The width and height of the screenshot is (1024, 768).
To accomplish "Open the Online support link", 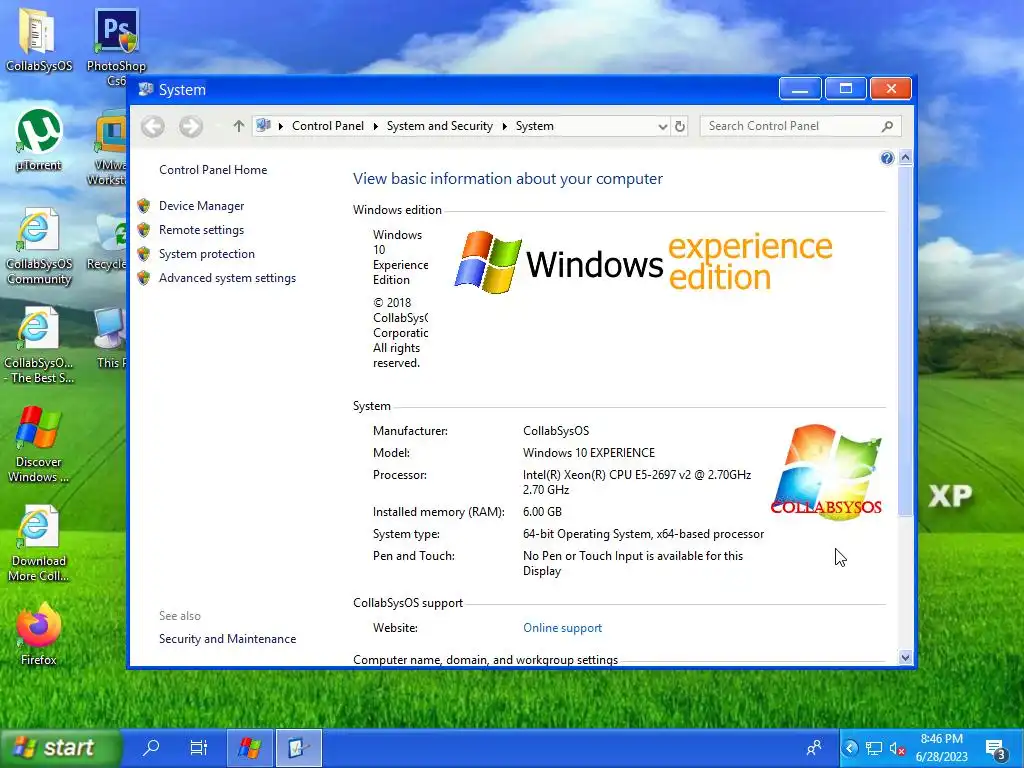I will 562,628.
